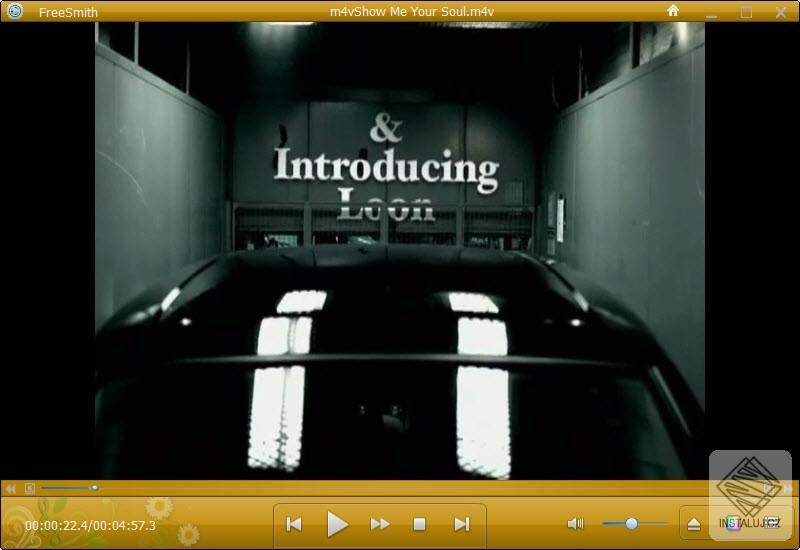Click the seek bar progress handle

[x=95, y=488]
